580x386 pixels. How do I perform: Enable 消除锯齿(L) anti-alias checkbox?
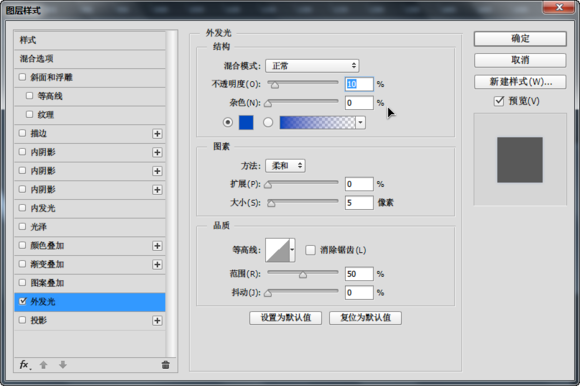[310, 250]
